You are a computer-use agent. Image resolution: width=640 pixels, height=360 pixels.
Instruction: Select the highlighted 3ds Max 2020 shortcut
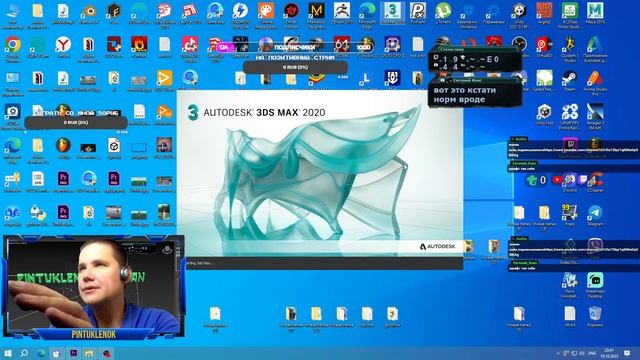point(392,12)
